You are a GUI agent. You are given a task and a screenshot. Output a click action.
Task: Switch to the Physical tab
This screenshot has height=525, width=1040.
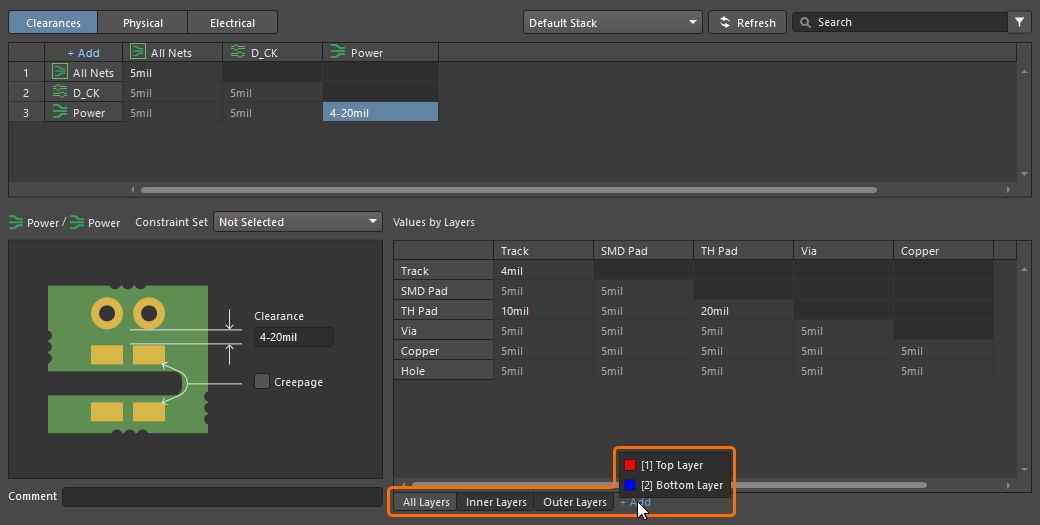pos(143,22)
